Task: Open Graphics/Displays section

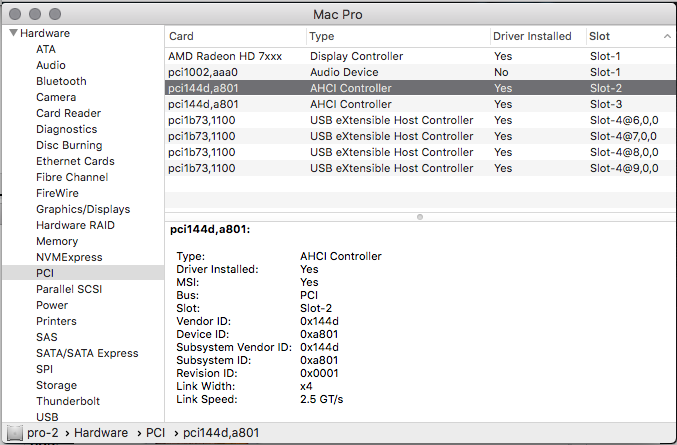Action: pos(83,209)
